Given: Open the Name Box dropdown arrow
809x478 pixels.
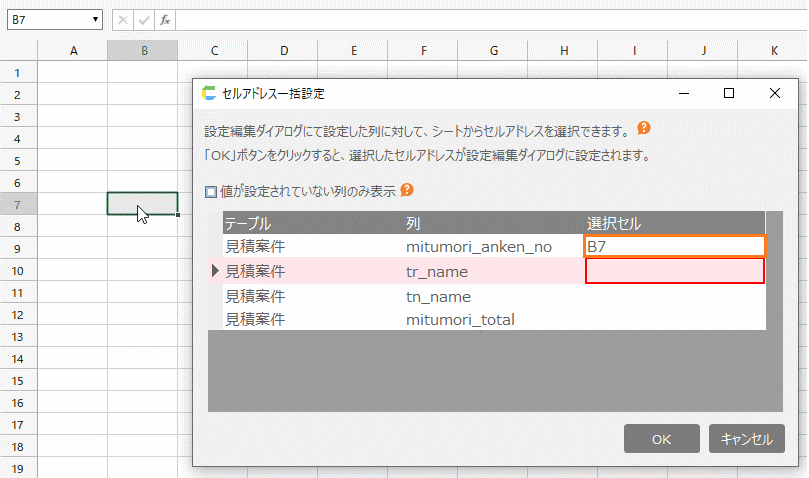Looking at the screenshot, I should (95, 20).
